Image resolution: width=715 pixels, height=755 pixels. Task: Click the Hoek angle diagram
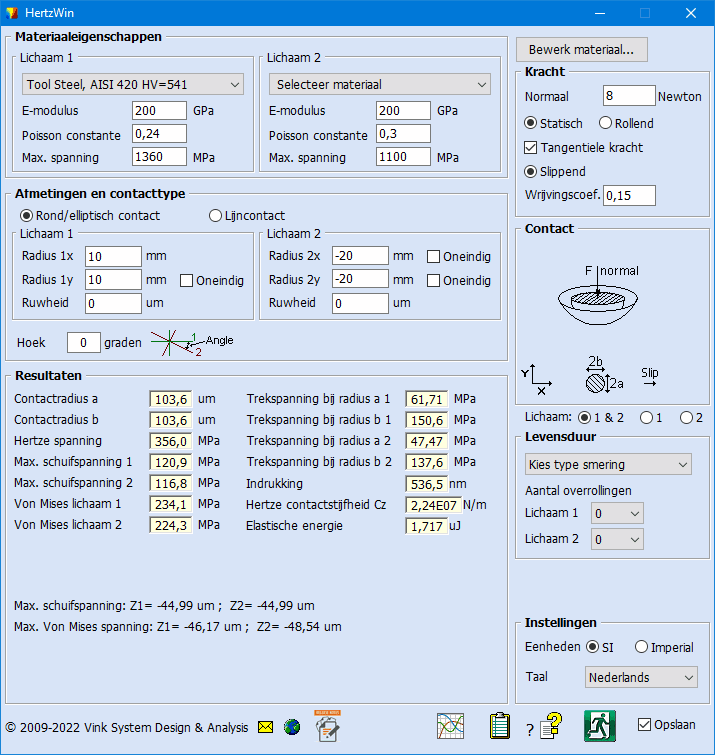[192, 343]
